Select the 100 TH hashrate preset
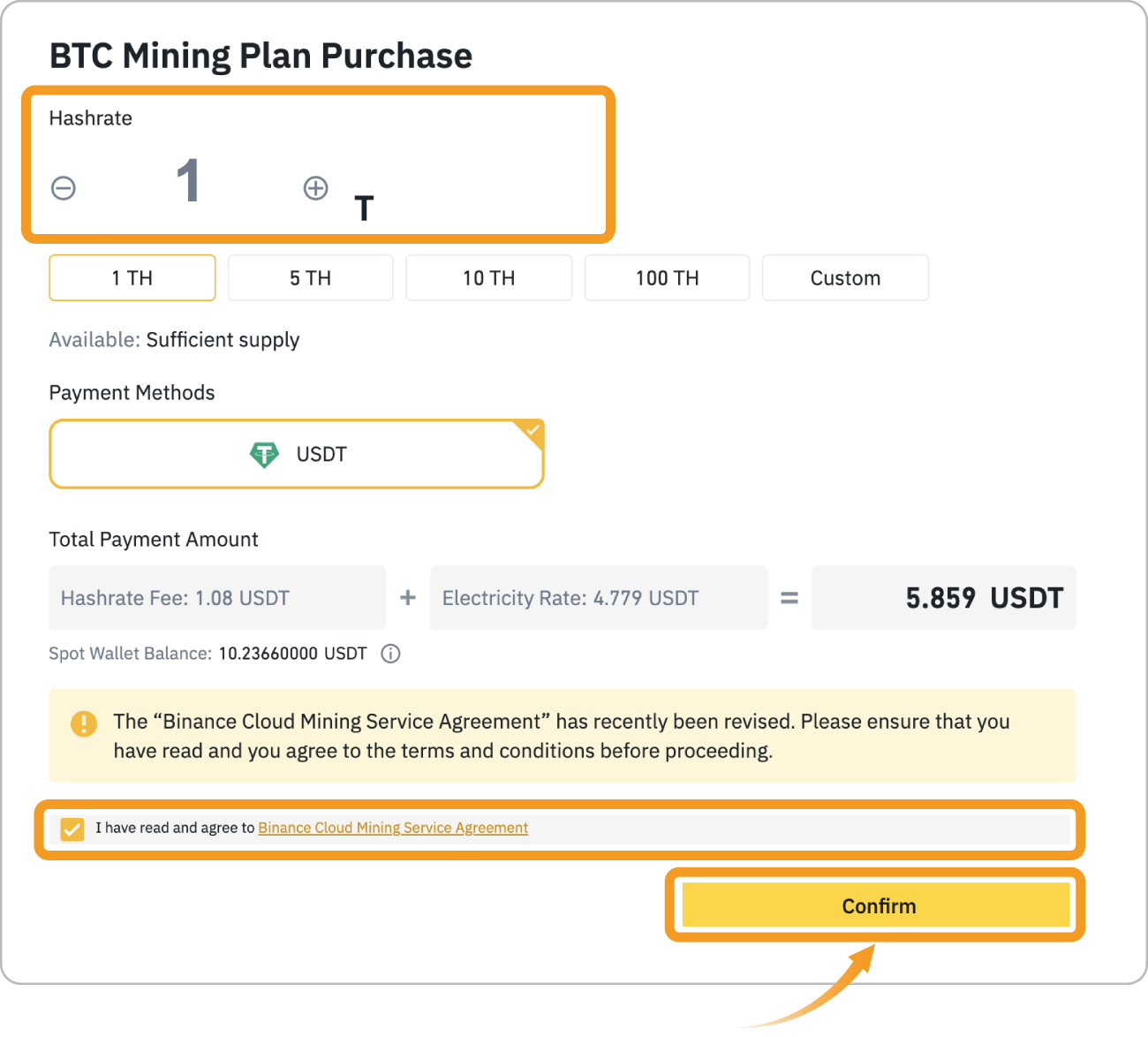Viewport: 1148px width, 1037px height. click(668, 278)
